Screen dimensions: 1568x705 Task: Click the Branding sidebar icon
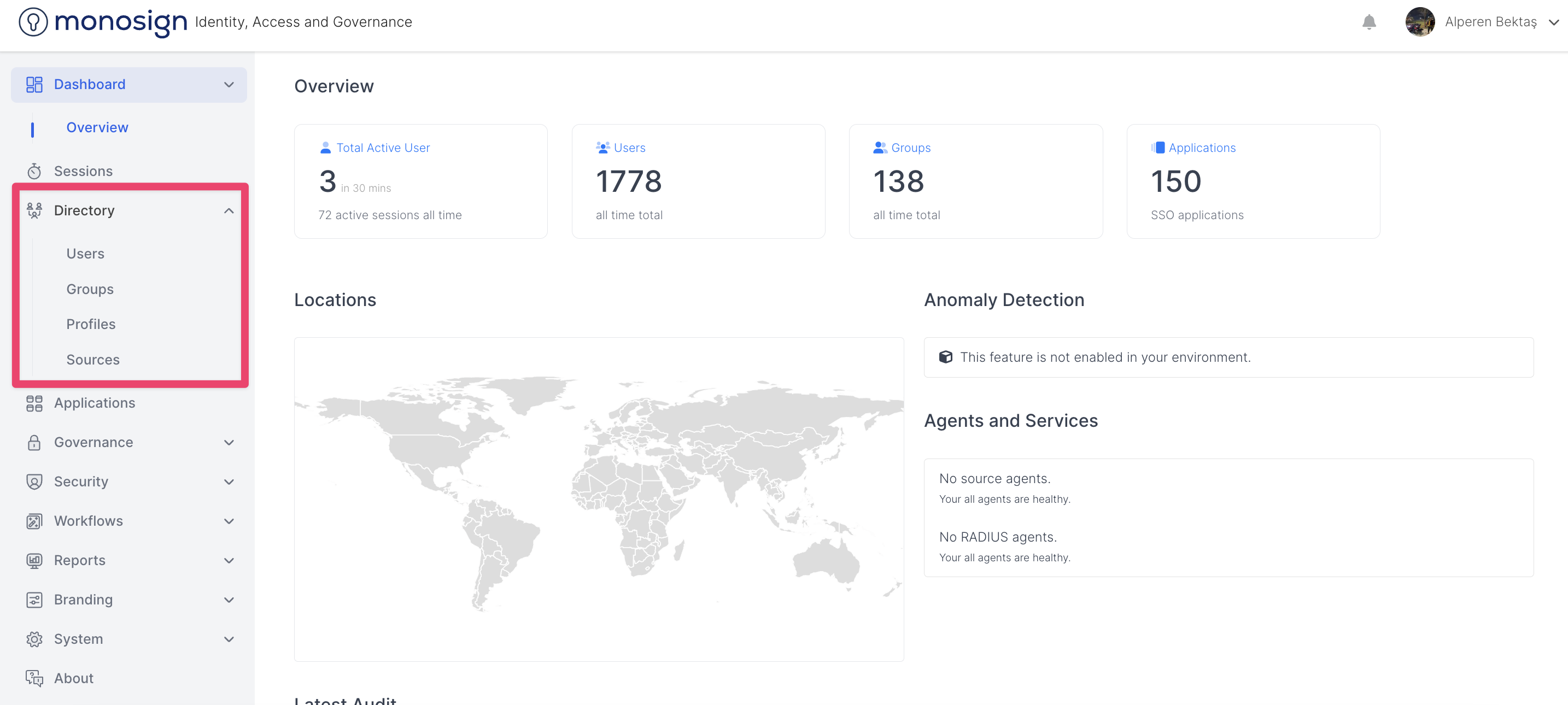click(x=34, y=600)
